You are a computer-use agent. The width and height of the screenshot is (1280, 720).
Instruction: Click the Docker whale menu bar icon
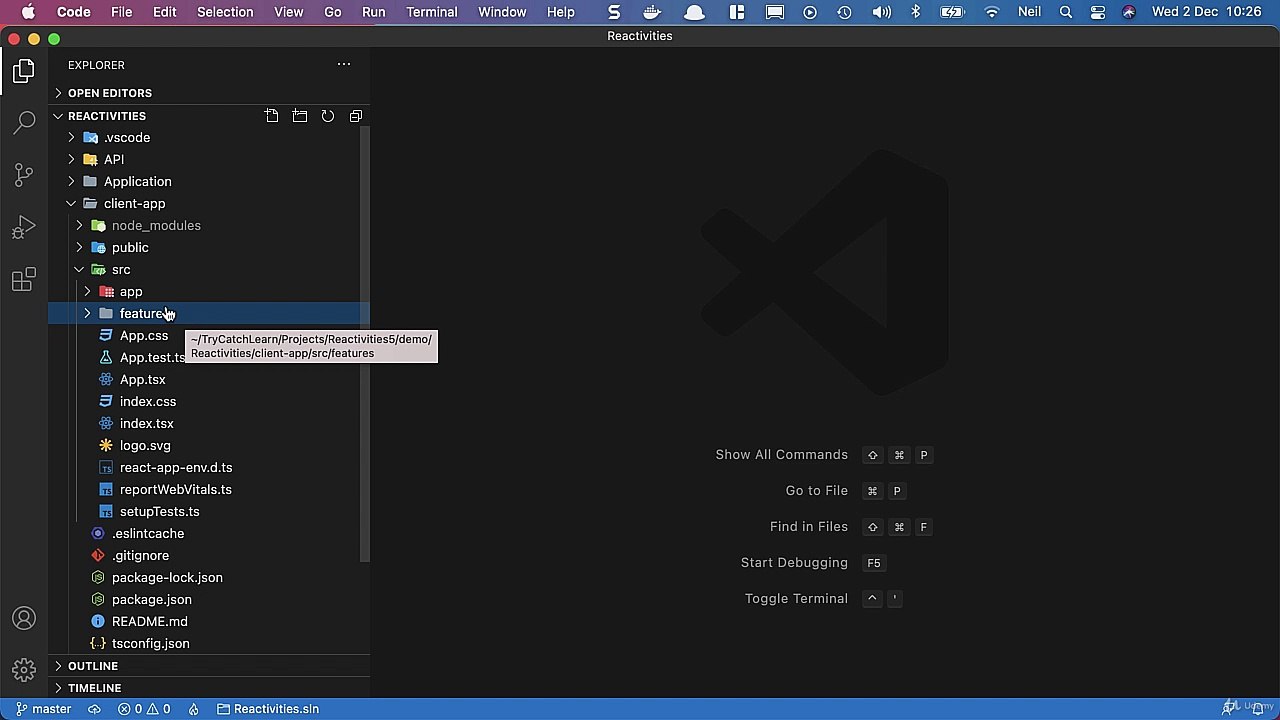point(653,12)
